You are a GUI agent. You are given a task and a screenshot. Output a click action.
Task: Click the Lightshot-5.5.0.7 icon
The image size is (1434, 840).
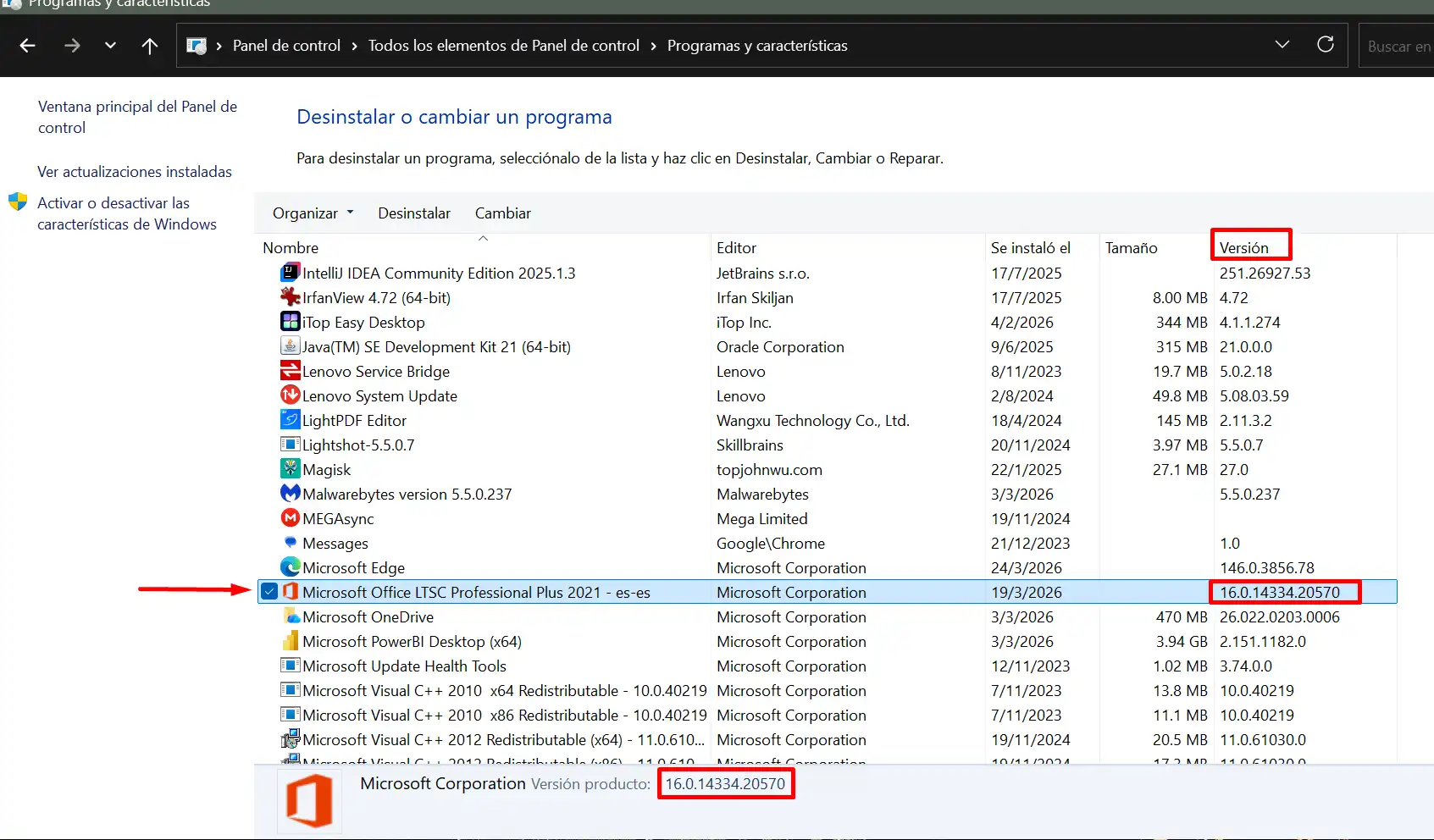(291, 445)
